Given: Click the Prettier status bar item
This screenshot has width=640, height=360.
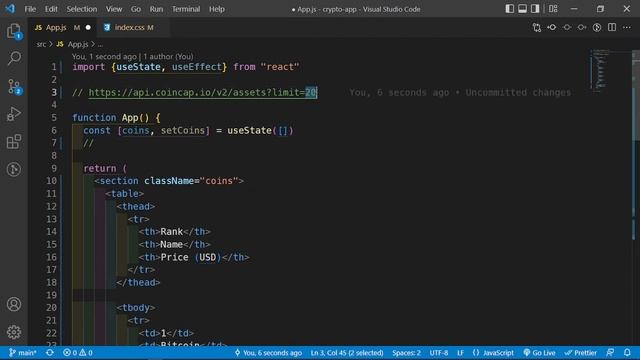Looking at the screenshot, I should tap(581, 353).
